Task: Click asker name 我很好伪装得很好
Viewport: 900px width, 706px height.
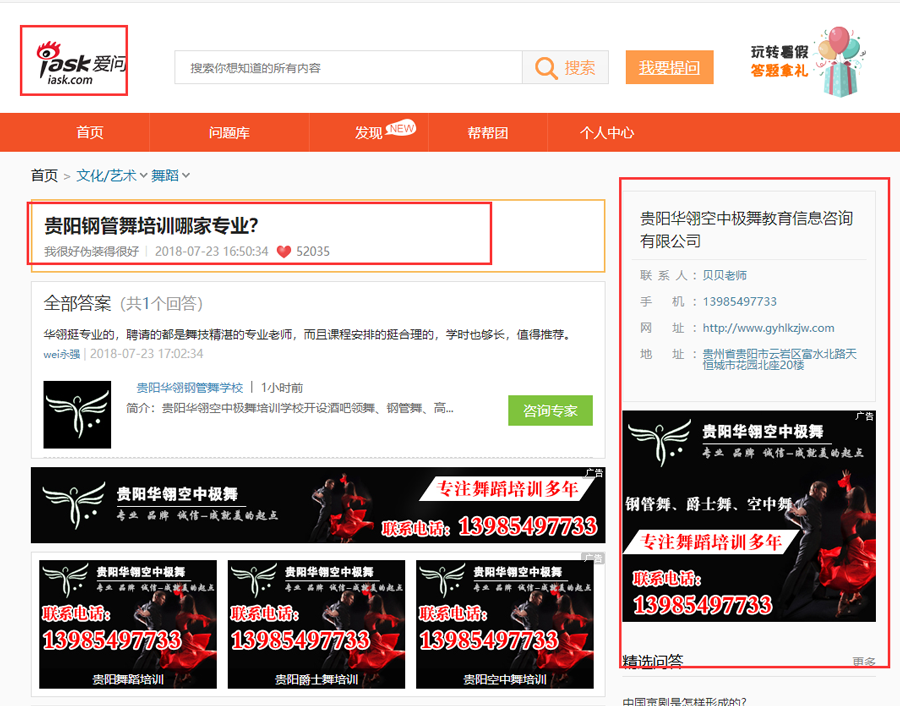Action: pyautogui.click(x=92, y=251)
